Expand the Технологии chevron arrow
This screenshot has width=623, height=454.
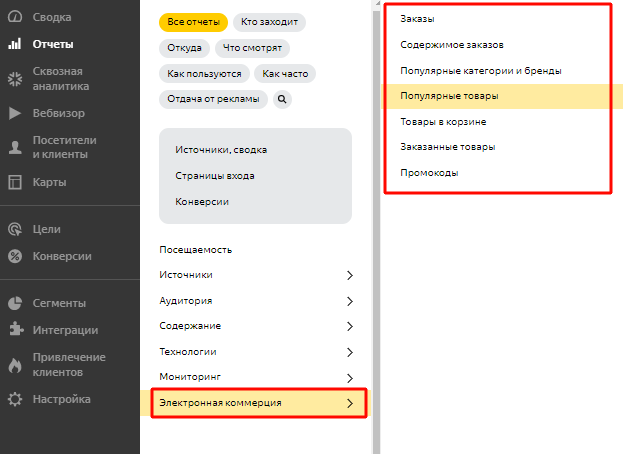pyautogui.click(x=349, y=352)
